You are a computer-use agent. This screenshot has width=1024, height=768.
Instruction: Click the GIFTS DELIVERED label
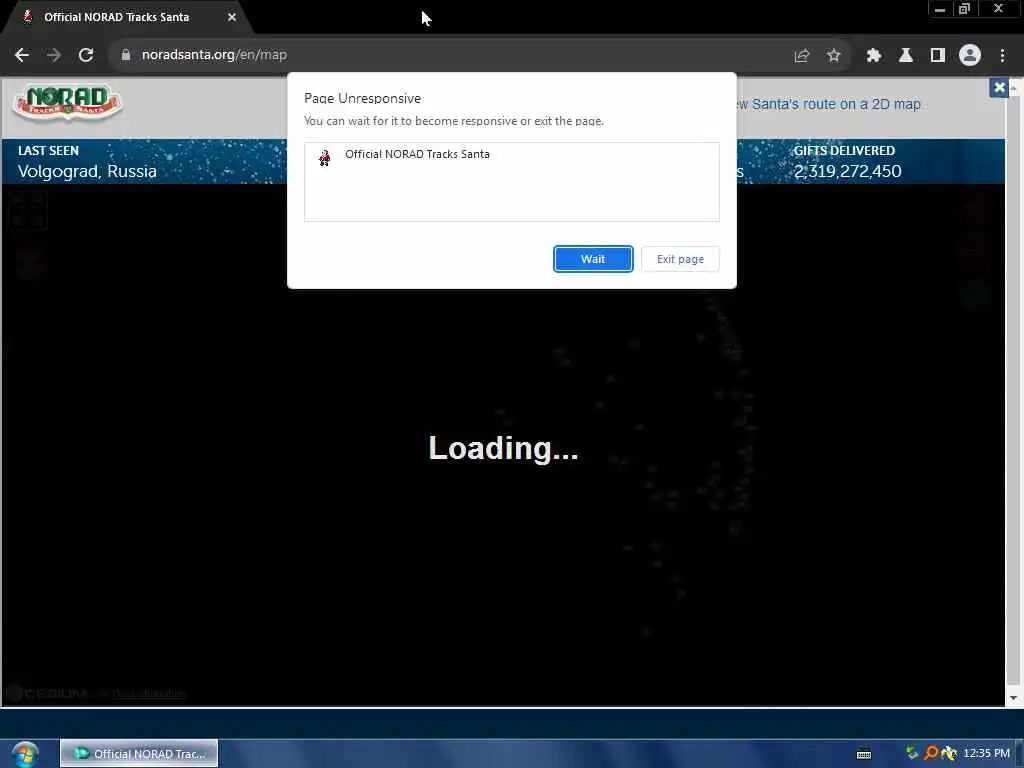click(x=844, y=151)
